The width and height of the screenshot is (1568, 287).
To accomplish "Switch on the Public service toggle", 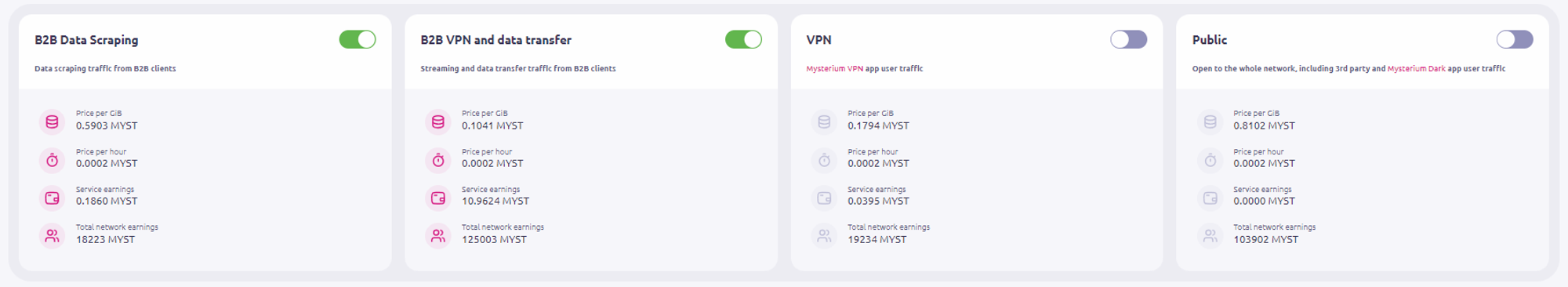I will (1515, 39).
